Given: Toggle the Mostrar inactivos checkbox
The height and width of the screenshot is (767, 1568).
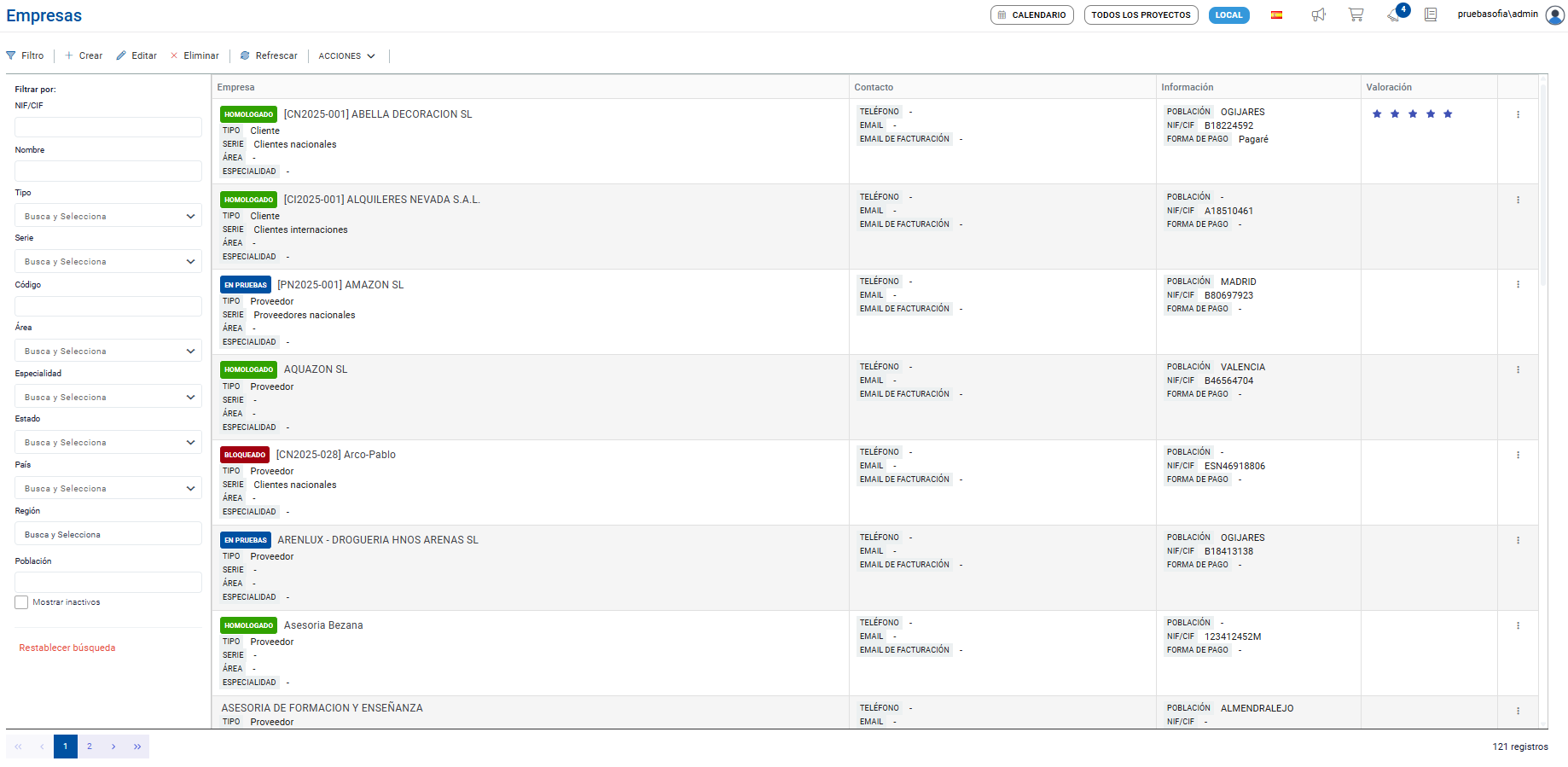Looking at the screenshot, I should point(21,602).
